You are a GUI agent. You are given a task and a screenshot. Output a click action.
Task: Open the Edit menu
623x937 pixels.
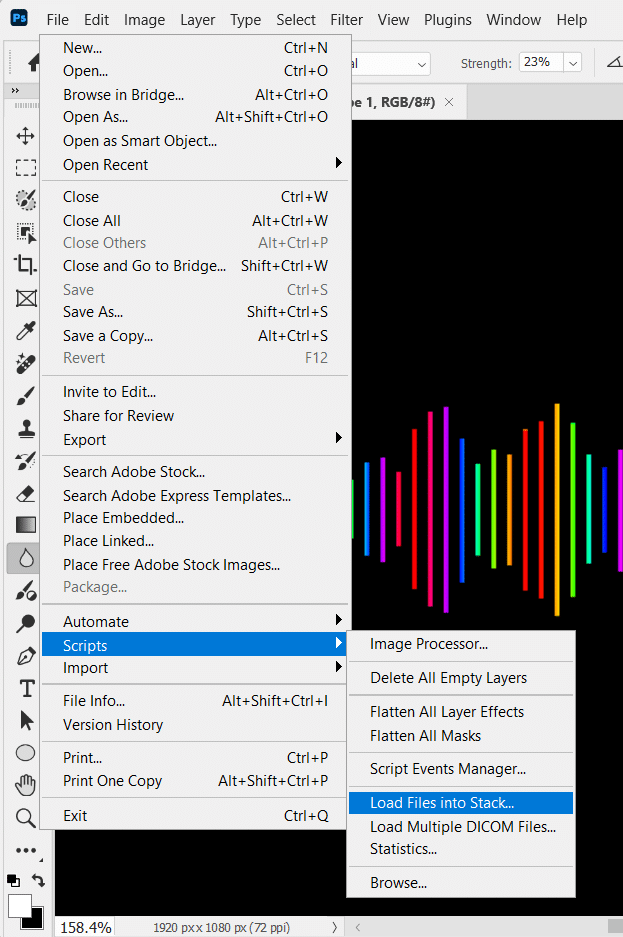(96, 20)
